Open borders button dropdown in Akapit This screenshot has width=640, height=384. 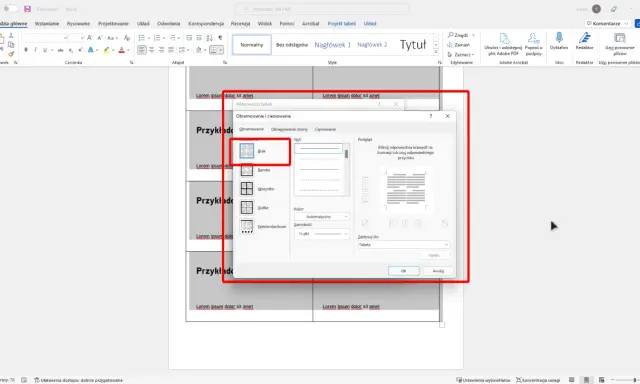[x=222, y=50]
